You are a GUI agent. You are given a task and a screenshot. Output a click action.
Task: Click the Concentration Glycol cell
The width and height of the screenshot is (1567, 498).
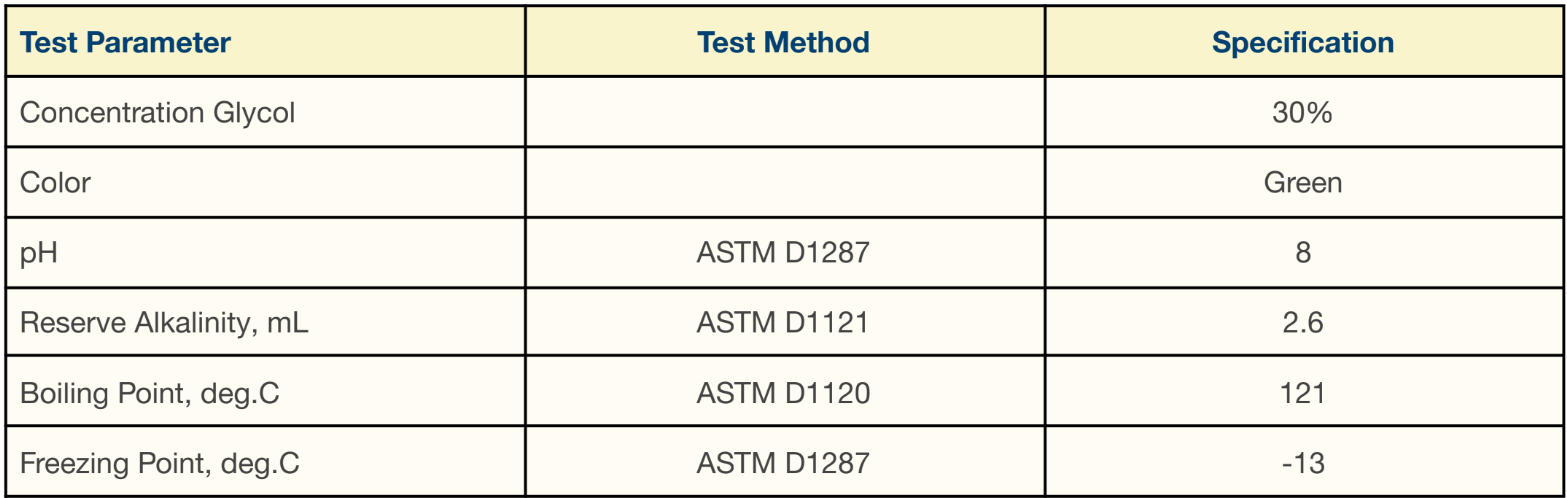tap(265, 113)
